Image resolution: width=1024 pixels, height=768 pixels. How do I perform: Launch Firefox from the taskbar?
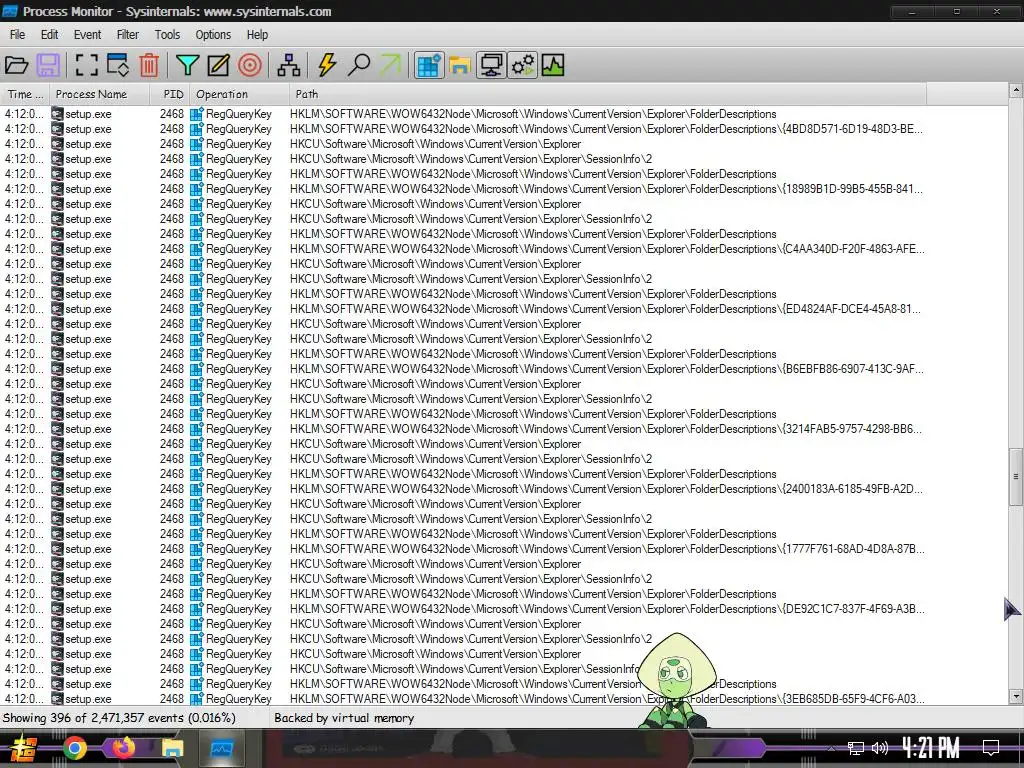point(122,748)
